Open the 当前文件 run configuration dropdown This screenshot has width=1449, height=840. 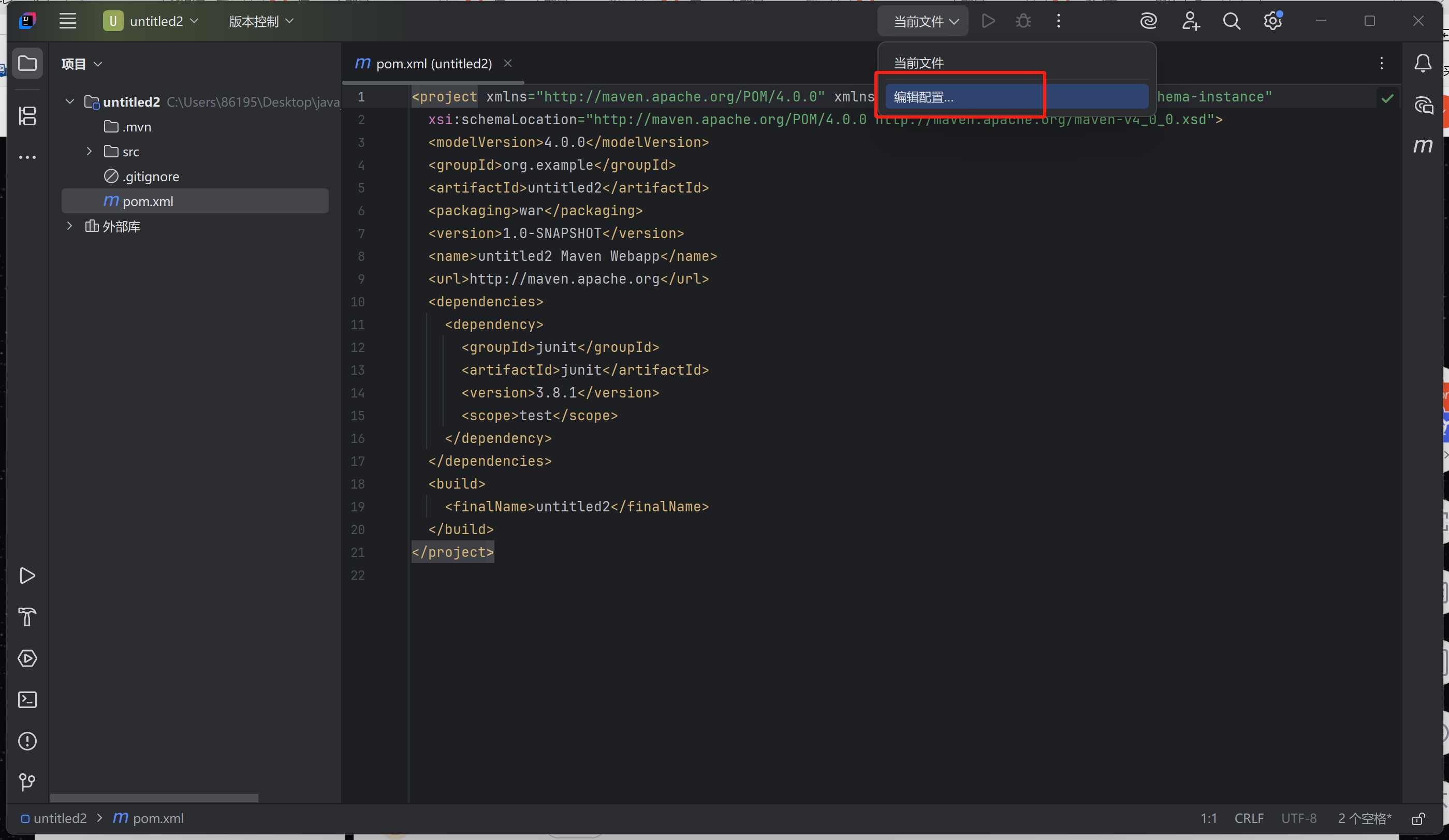924,21
